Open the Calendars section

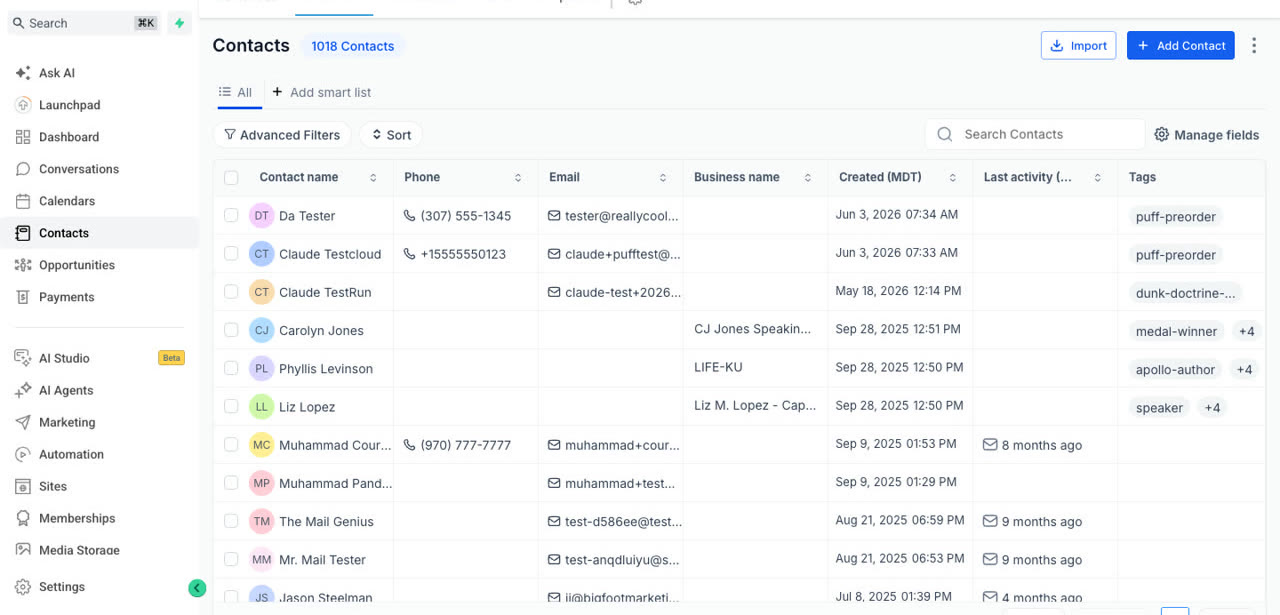pyautogui.click(x=67, y=201)
